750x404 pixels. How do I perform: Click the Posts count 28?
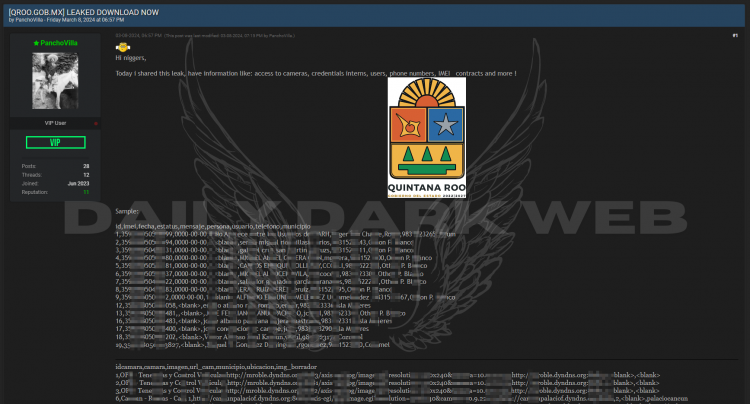coord(86,166)
